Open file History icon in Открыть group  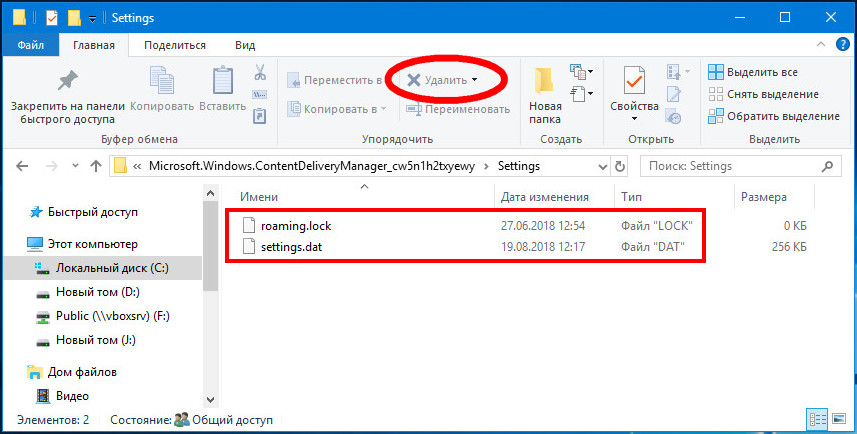[673, 116]
